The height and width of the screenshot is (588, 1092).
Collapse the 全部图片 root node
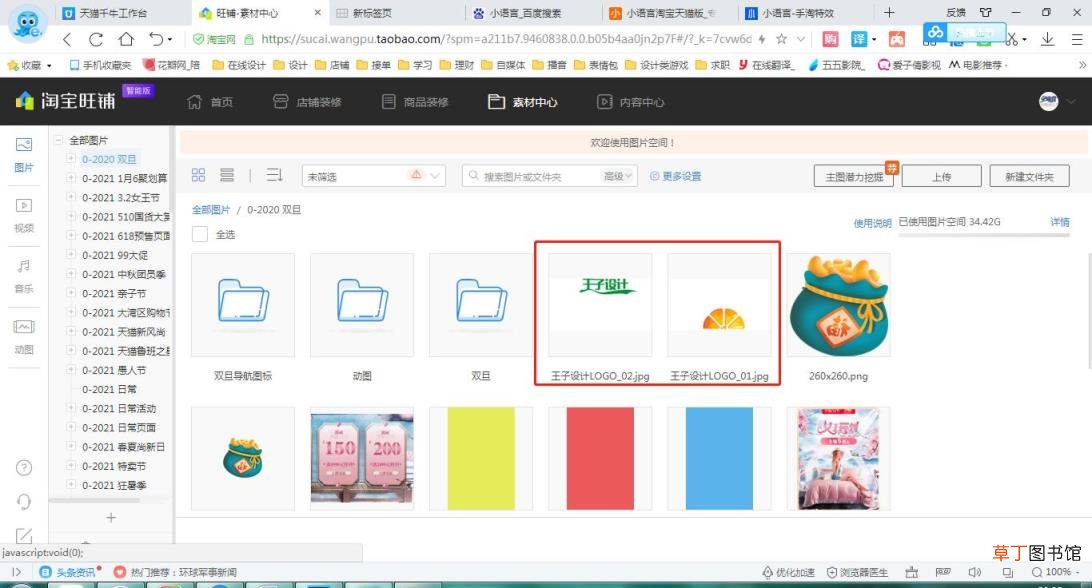click(x=58, y=140)
